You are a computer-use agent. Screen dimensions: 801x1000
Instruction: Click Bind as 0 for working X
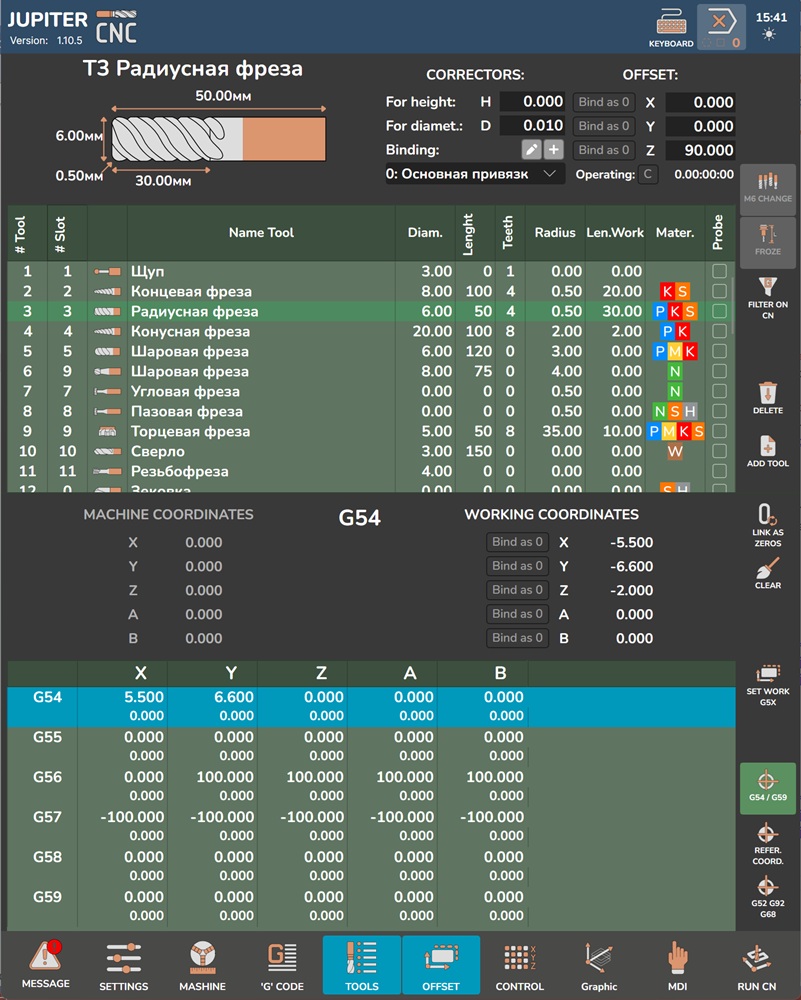coord(517,542)
